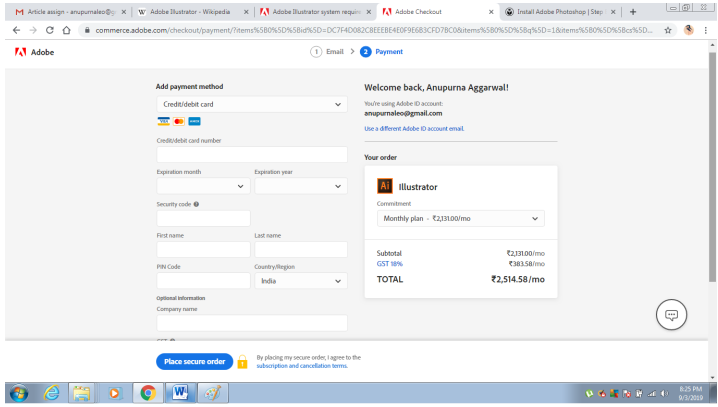Go to the browser home page icon

click(x=66, y=30)
